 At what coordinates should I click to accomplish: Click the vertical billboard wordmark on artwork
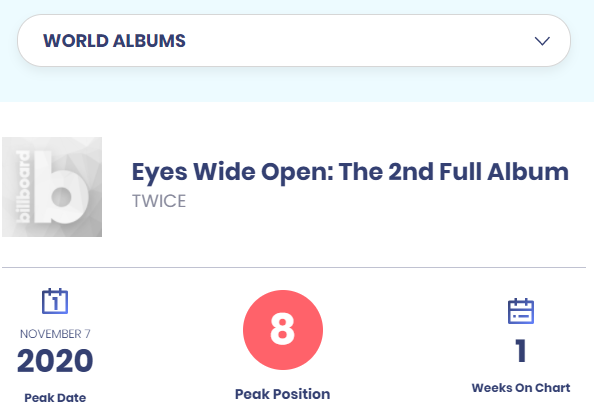[23, 186]
